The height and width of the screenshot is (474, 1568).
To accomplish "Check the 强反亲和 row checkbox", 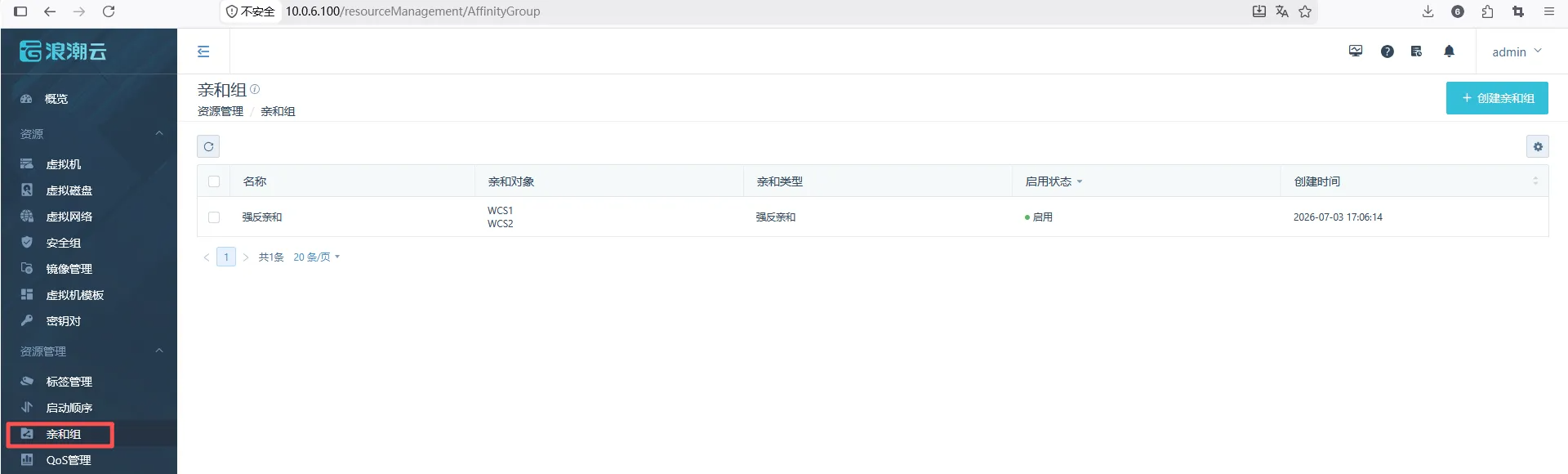I will click(214, 217).
